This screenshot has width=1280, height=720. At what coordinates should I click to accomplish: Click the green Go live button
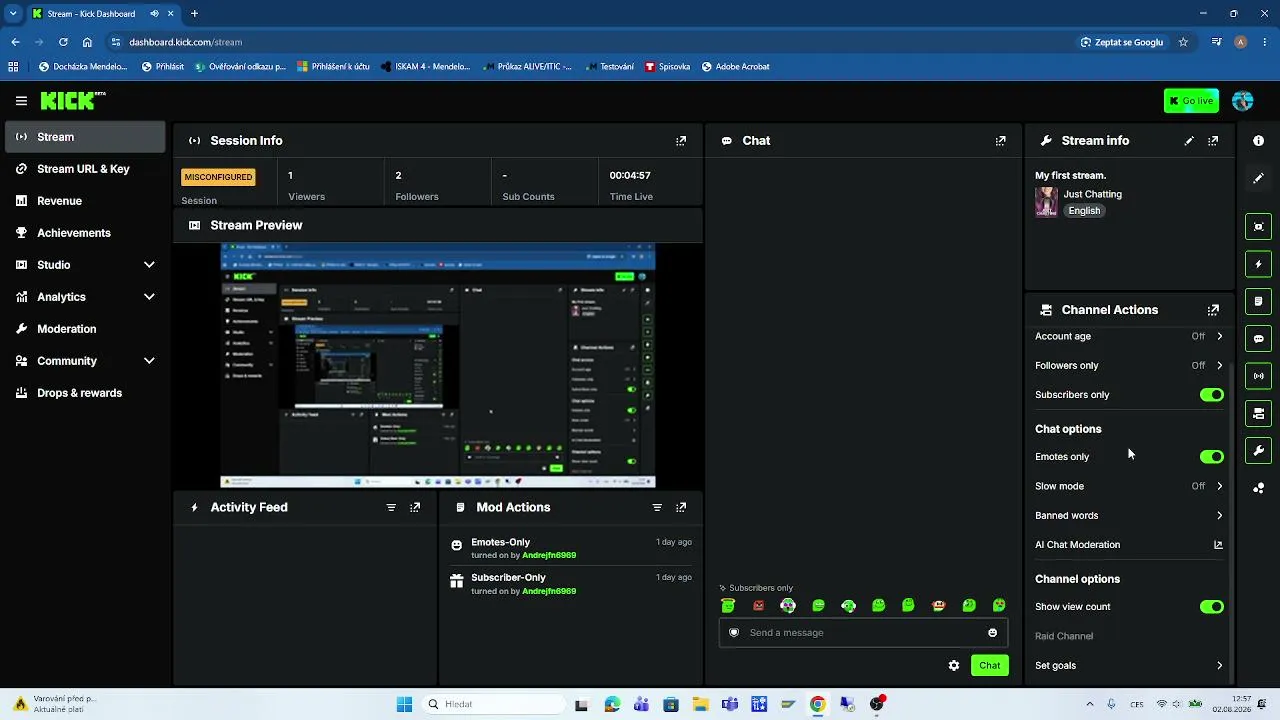pos(1191,101)
